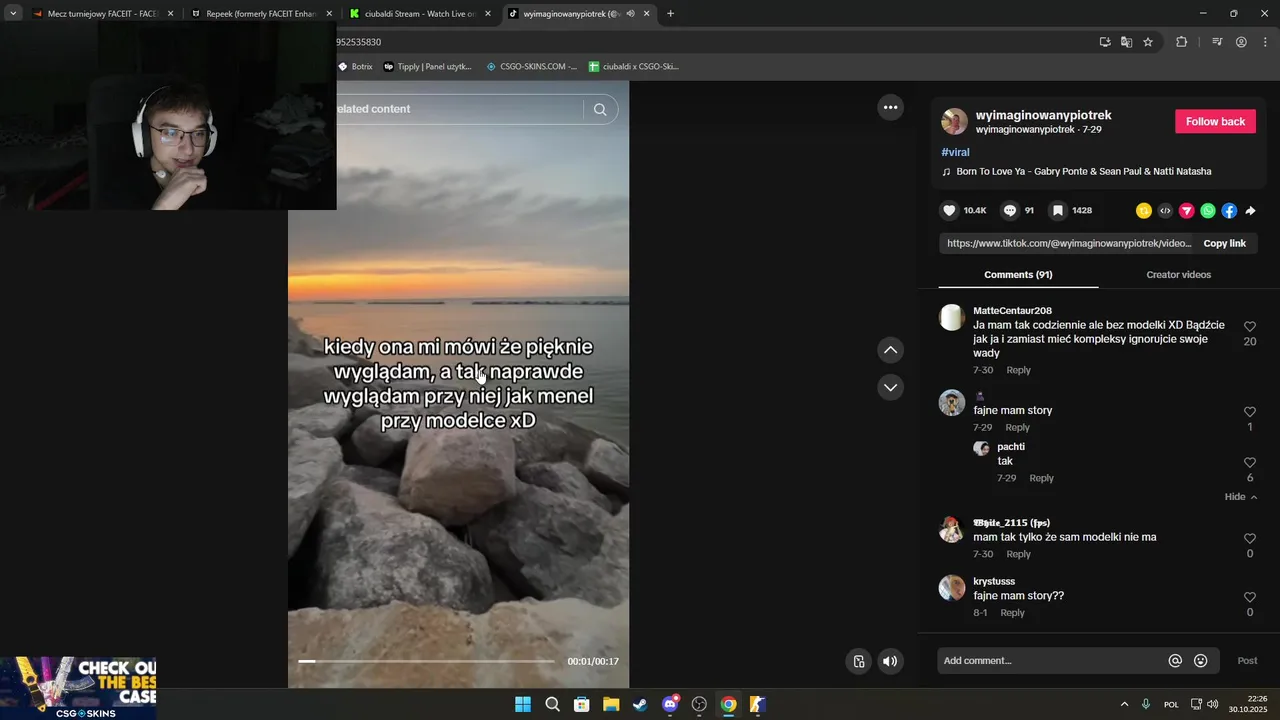This screenshot has width=1280, height=720.
Task: Save video with the bookmark icon
Action: point(1057,211)
